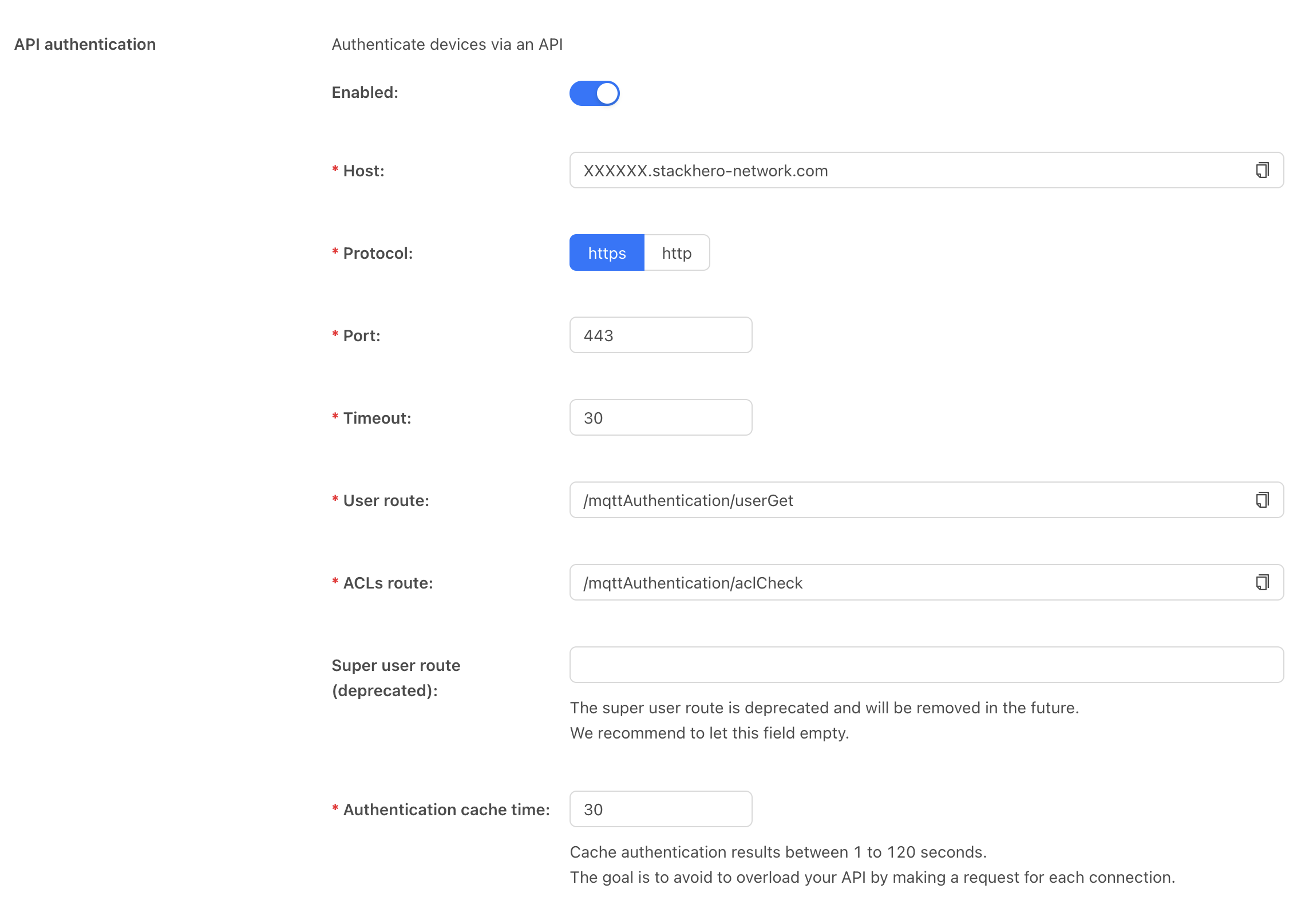Image resolution: width=1305 pixels, height=924 pixels.
Task: Copy the User route value
Action: (x=1262, y=500)
